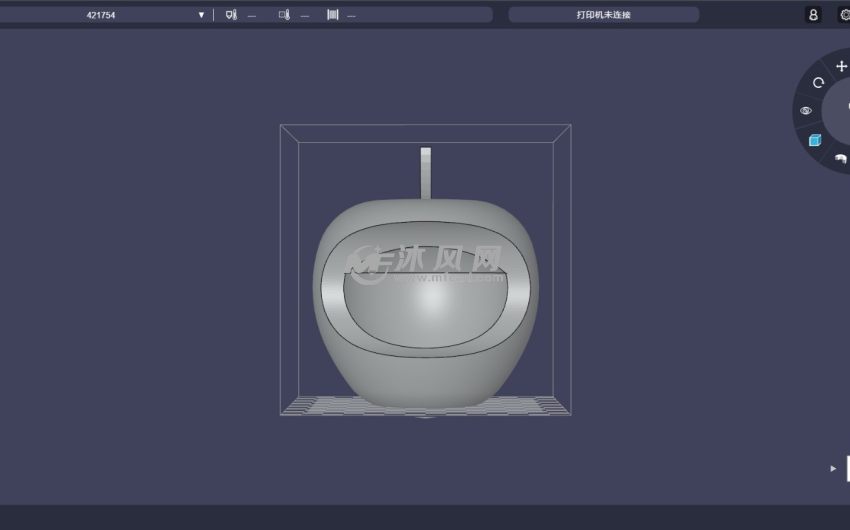Click the white panel handle at right edge
The image size is (850, 530).
[x=847, y=468]
